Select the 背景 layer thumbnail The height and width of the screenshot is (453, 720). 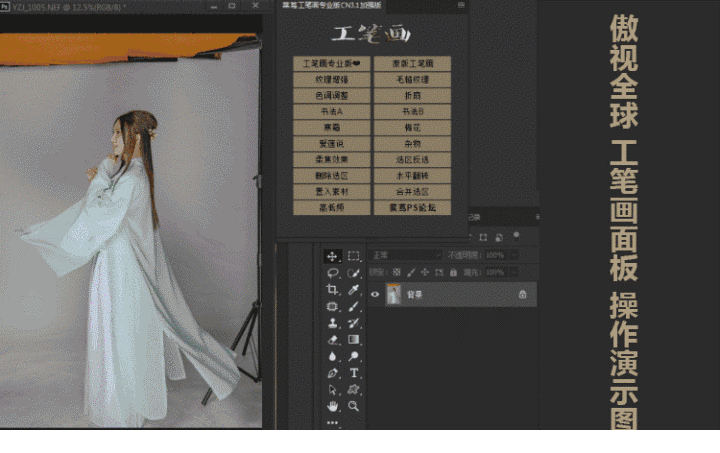pyautogui.click(x=393, y=294)
